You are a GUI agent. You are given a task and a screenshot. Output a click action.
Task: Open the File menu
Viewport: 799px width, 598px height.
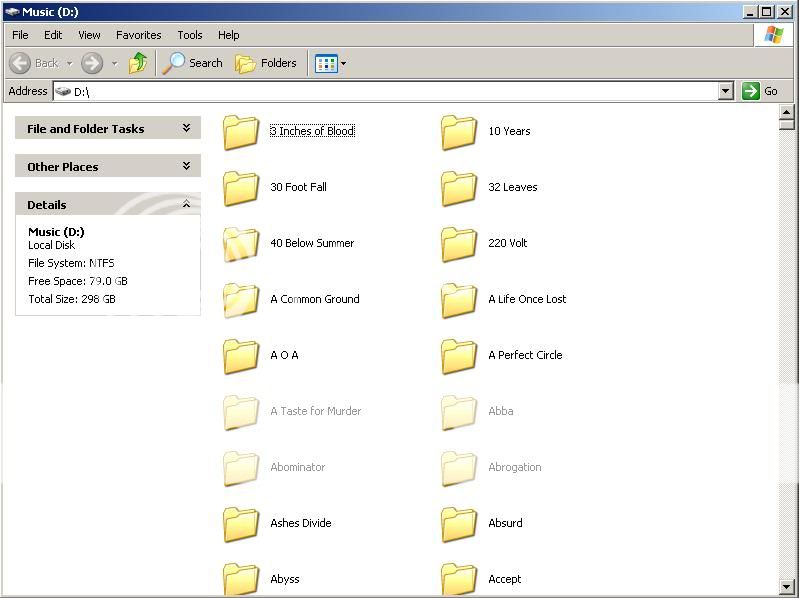tap(20, 35)
